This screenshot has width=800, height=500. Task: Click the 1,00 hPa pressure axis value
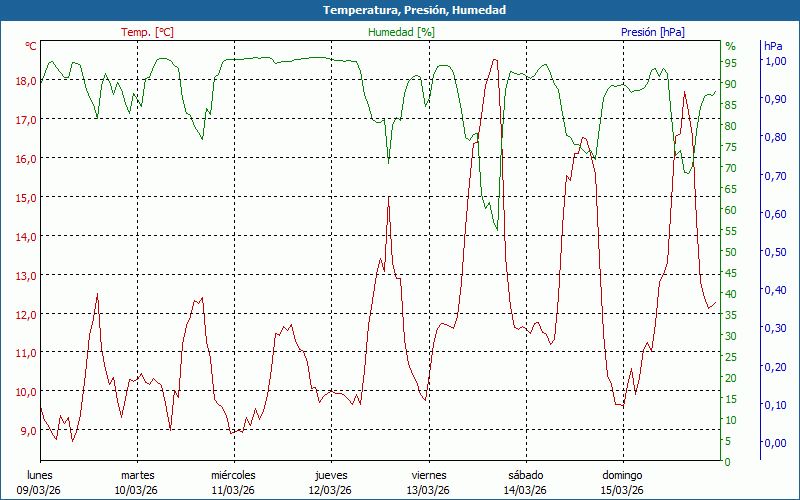[775, 61]
